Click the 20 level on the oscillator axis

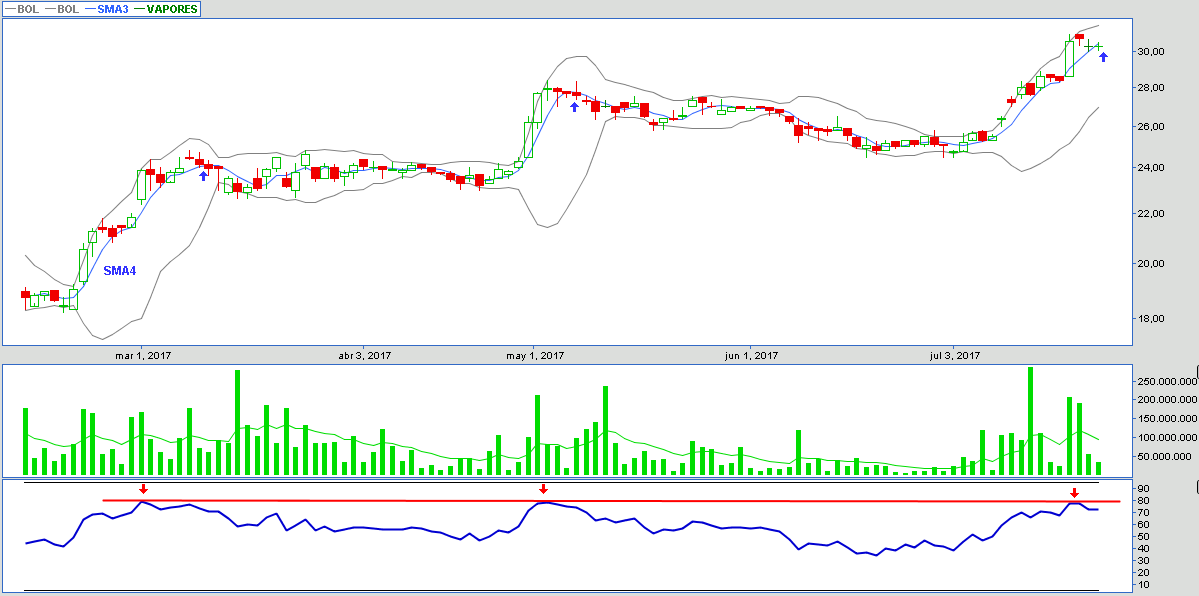coord(1145,572)
